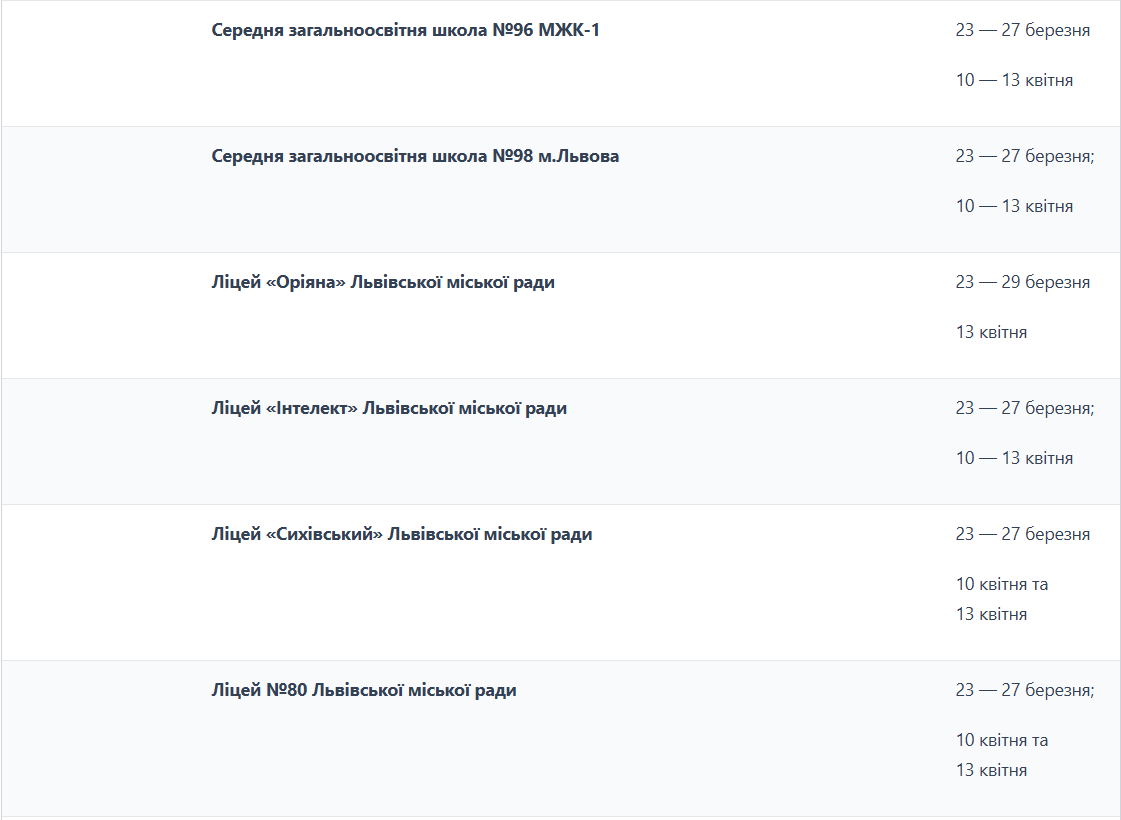Select the last "13 квітня" for Ліцей №80
This screenshot has height=820, width=1121.
[x=991, y=770]
